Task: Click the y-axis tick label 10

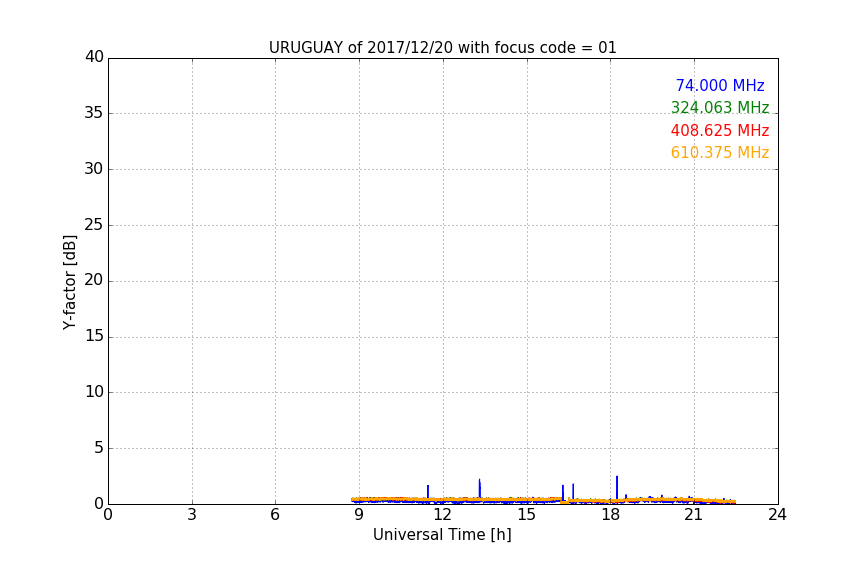Action: pos(94,392)
